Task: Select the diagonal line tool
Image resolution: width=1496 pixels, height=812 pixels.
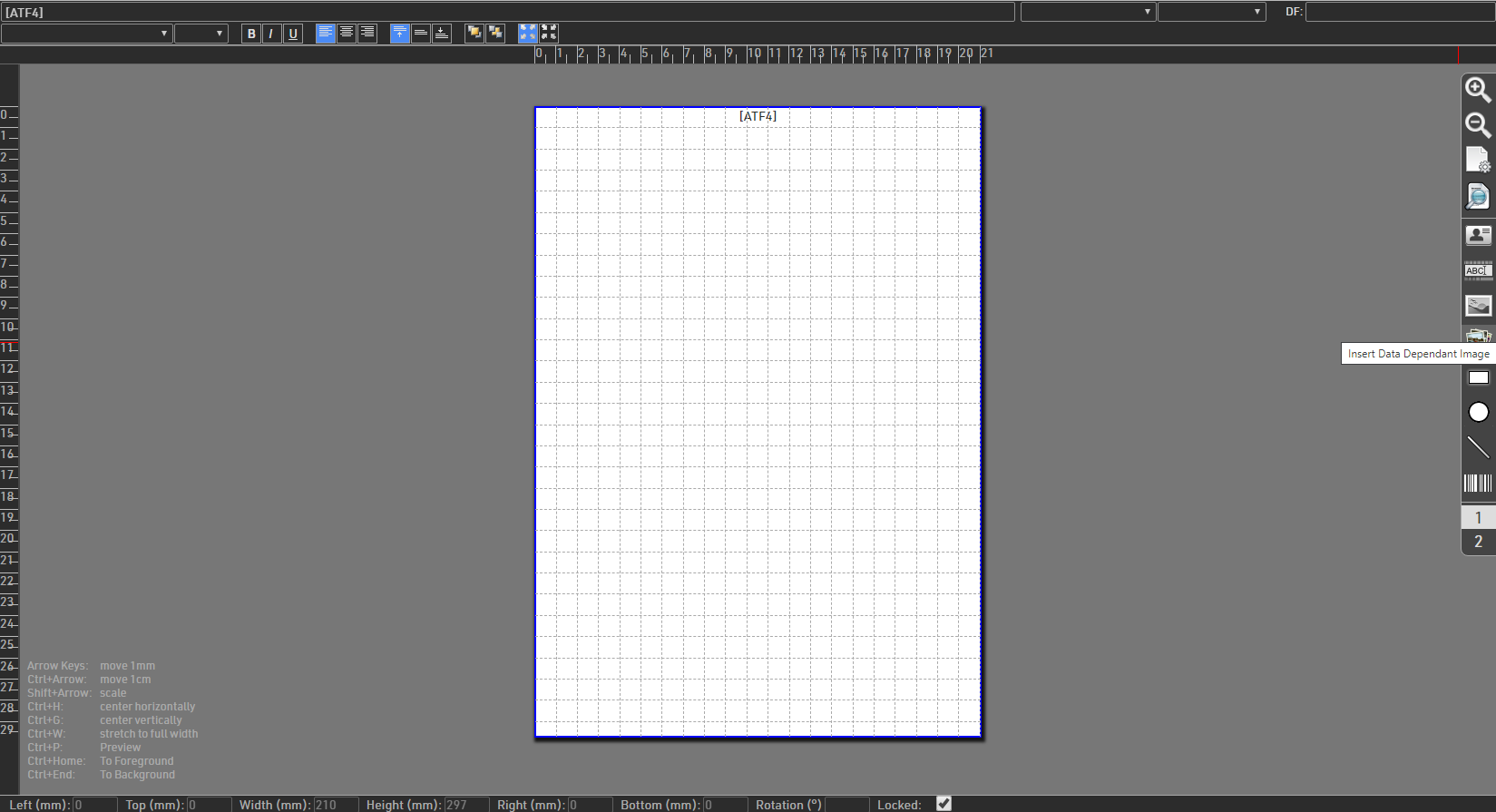Action: [x=1478, y=447]
